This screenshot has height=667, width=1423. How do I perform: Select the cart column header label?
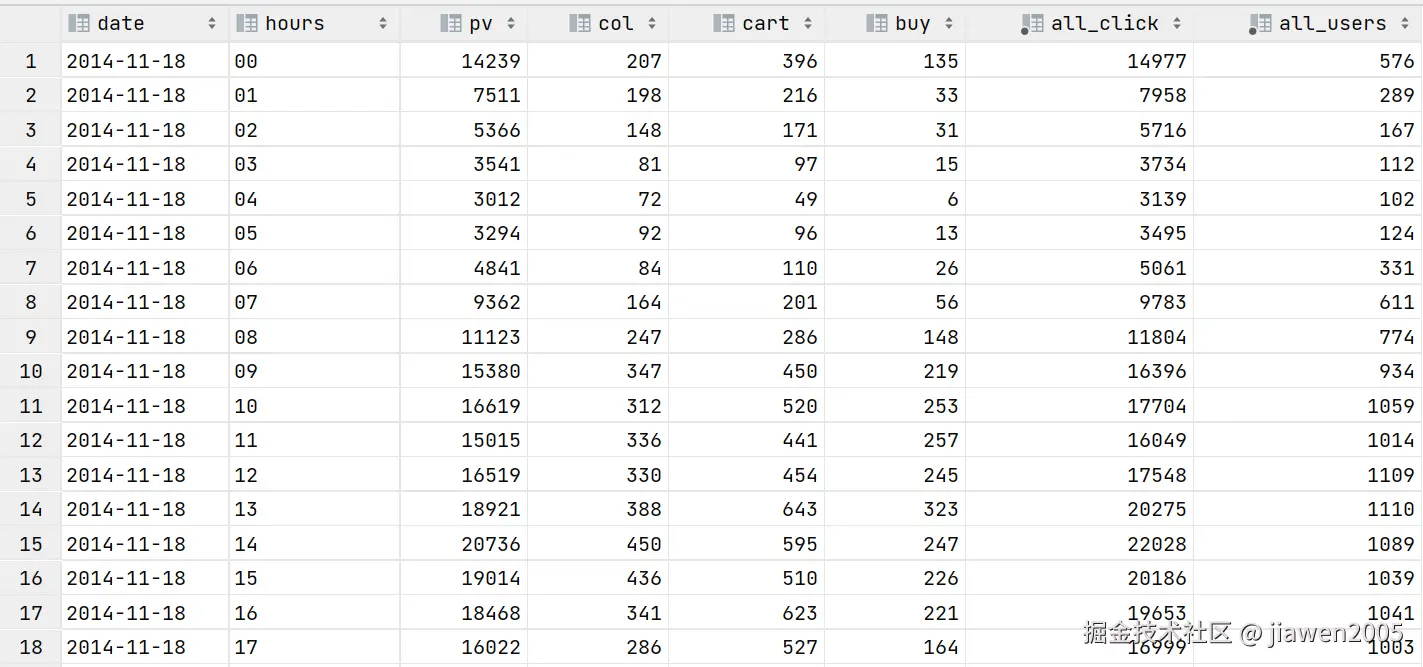click(766, 23)
